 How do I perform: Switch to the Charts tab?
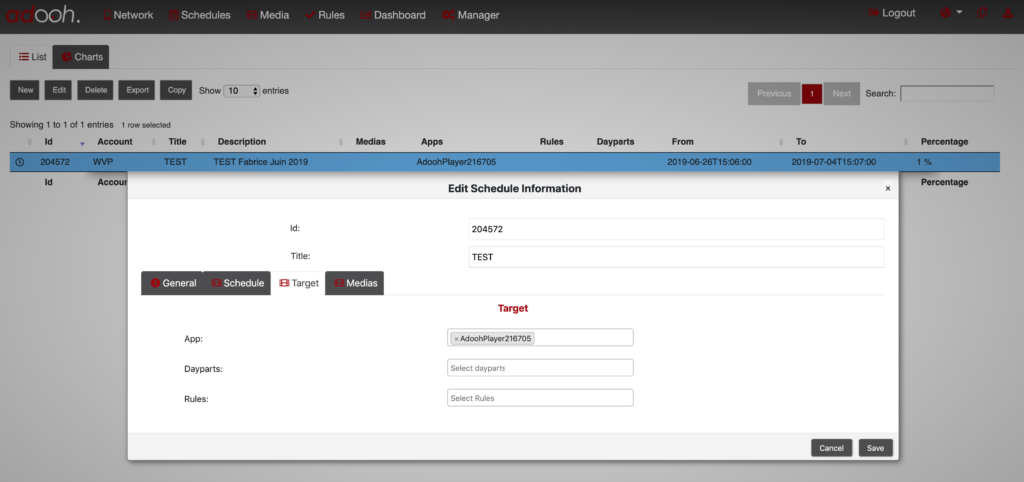coord(81,57)
